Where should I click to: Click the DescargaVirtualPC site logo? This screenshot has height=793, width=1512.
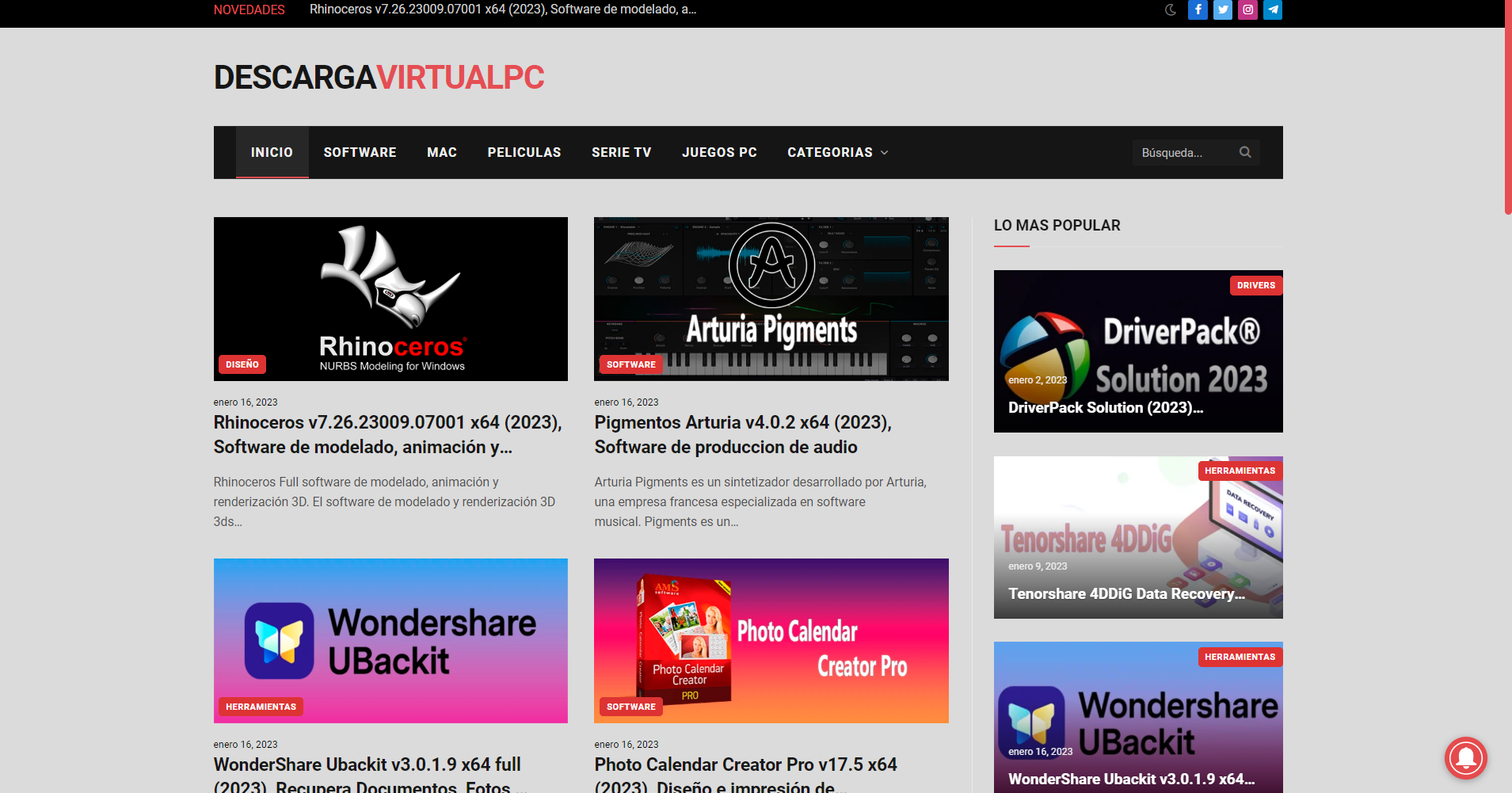point(379,78)
